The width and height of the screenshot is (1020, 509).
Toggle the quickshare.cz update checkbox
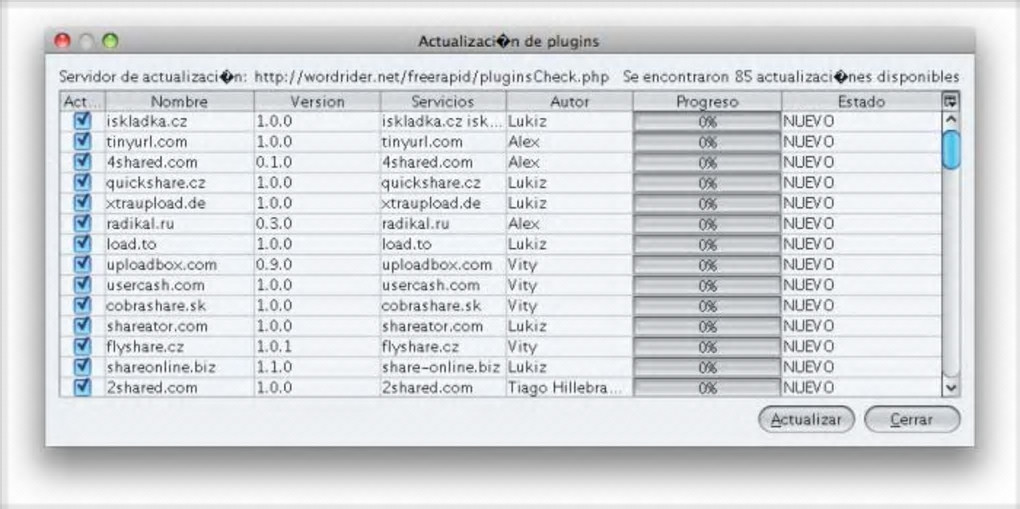(x=82, y=182)
